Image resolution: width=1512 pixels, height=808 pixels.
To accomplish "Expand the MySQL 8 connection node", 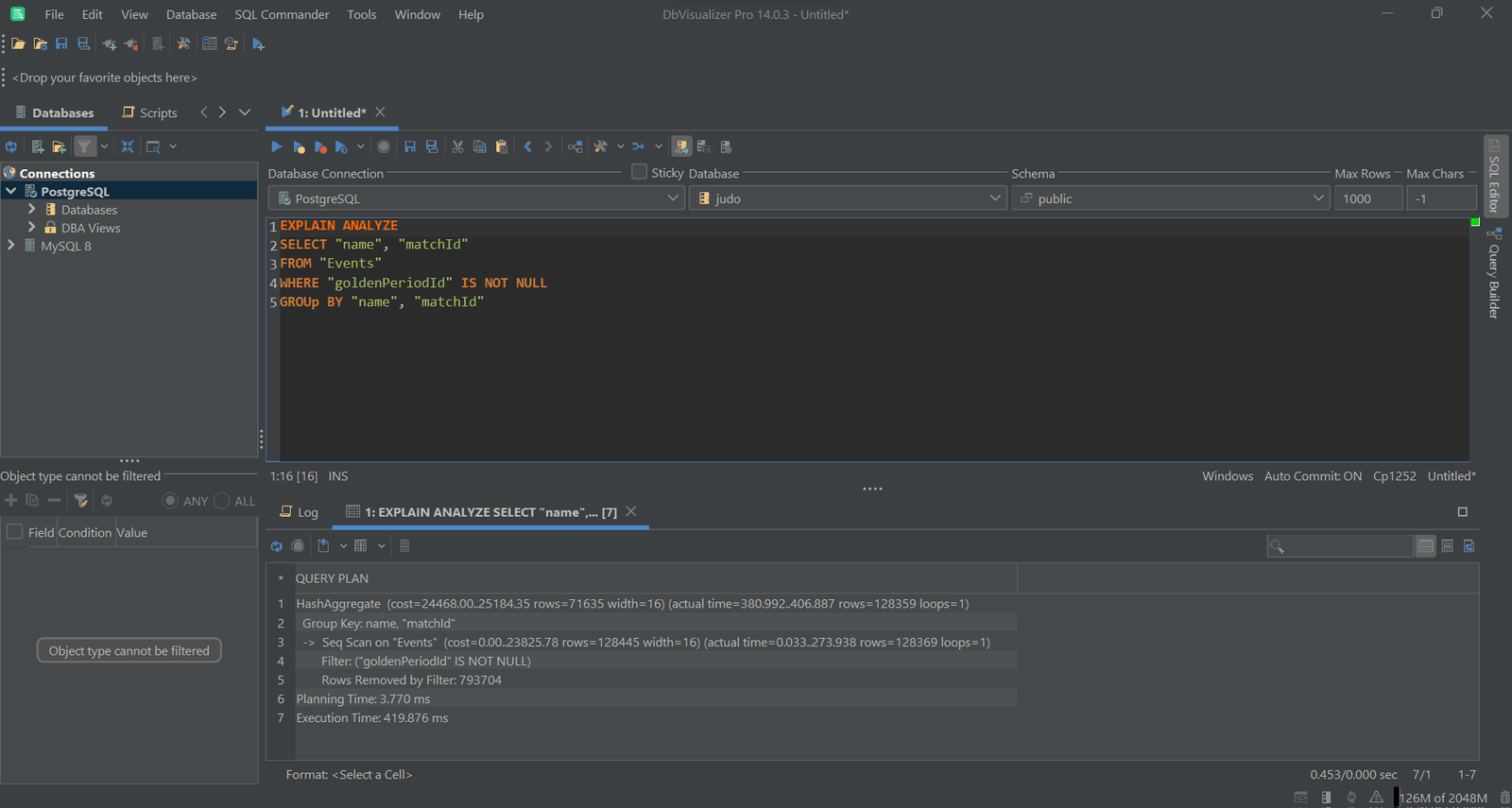I will 11,245.
